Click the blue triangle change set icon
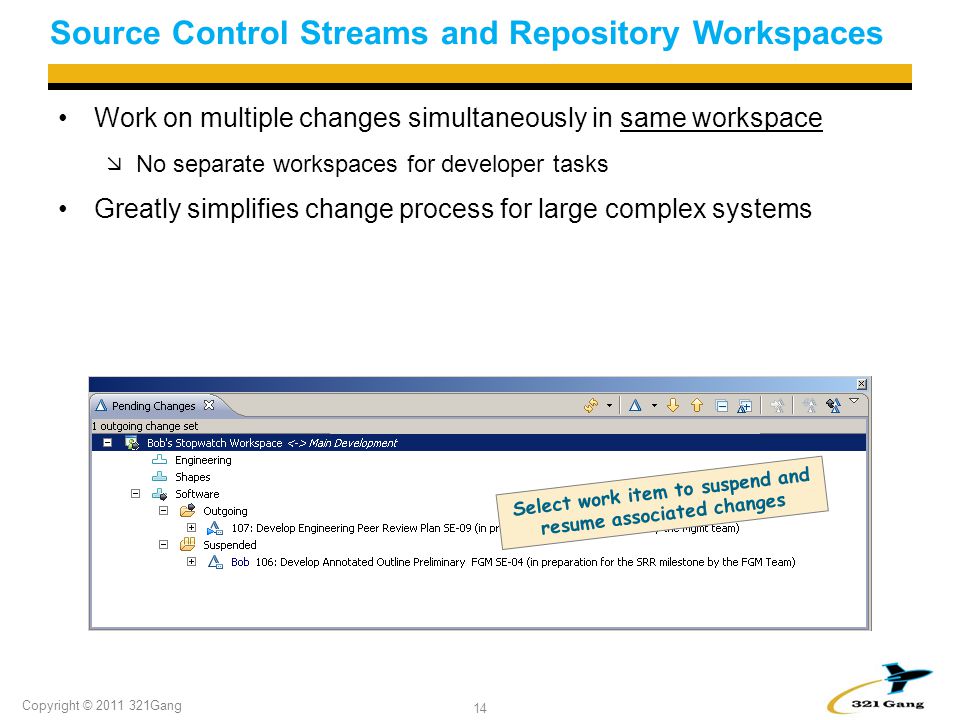Viewport: 960px width, 720px height. point(635,405)
